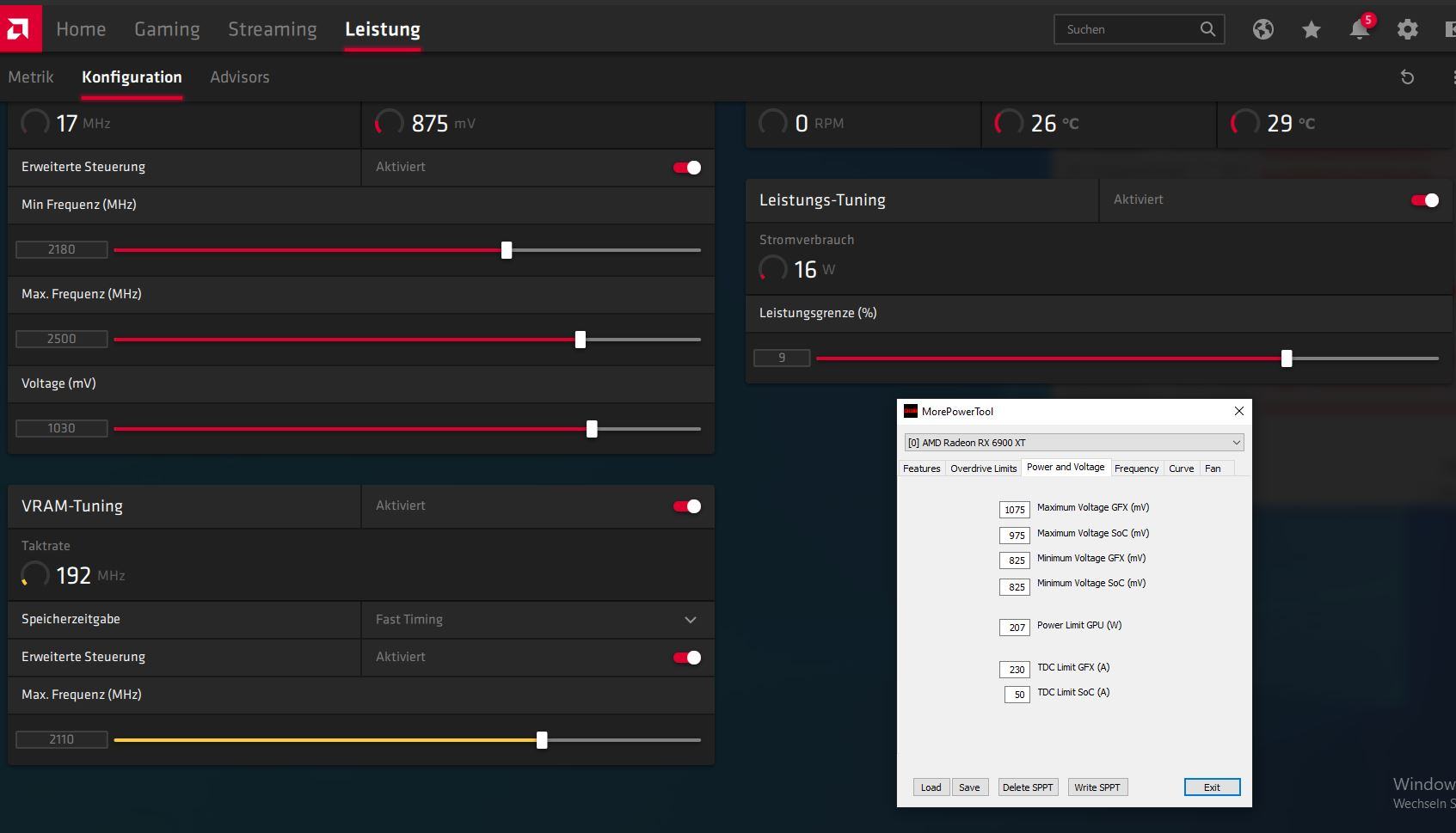The image size is (1456, 833).
Task: Click Power Limit GPU field 207
Action: pos(1015,628)
